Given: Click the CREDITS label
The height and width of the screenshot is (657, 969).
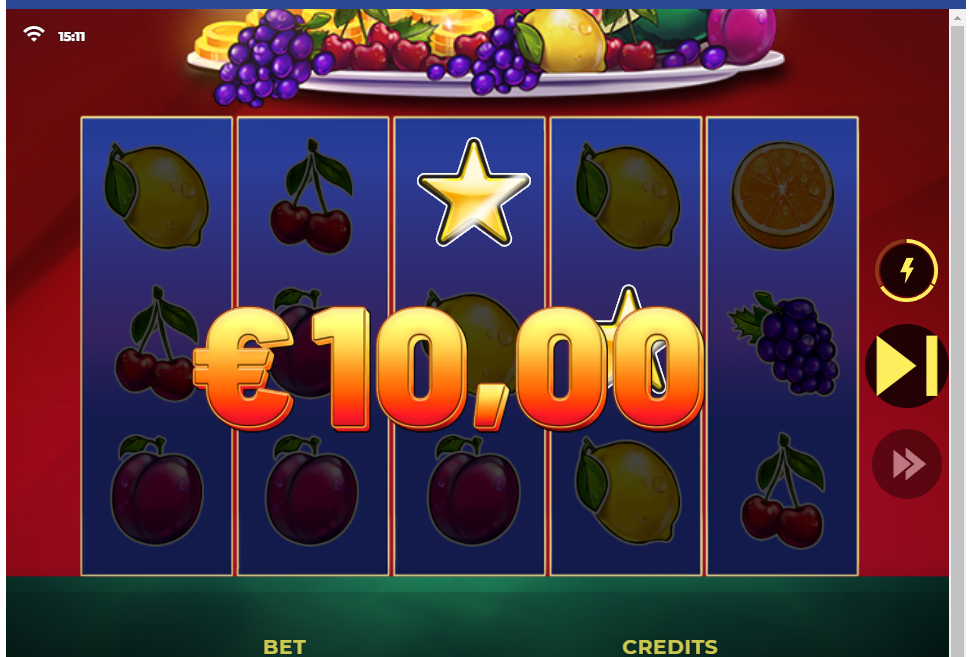Looking at the screenshot, I should point(670,647).
